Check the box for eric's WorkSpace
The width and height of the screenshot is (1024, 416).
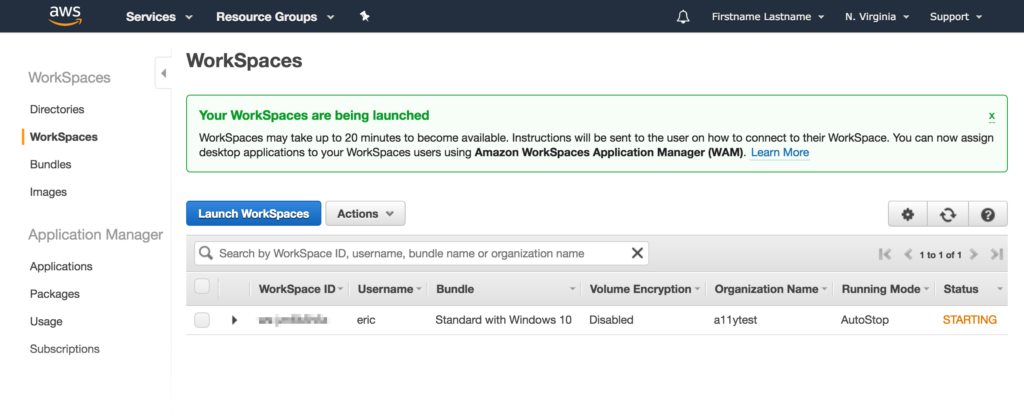(x=202, y=320)
